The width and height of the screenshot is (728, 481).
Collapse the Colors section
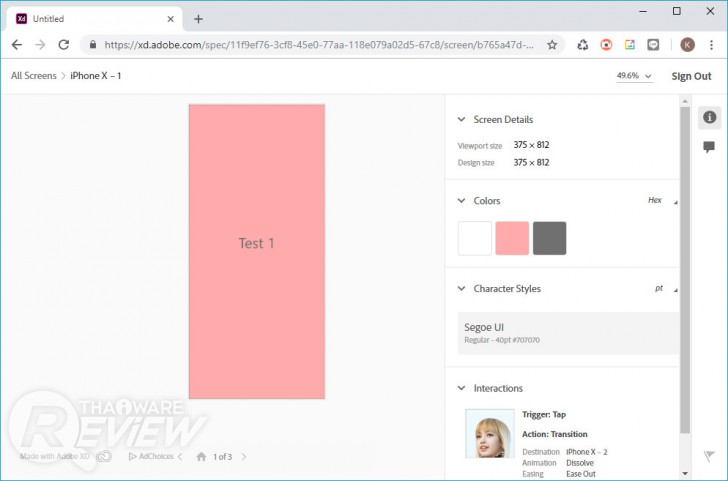(462, 201)
